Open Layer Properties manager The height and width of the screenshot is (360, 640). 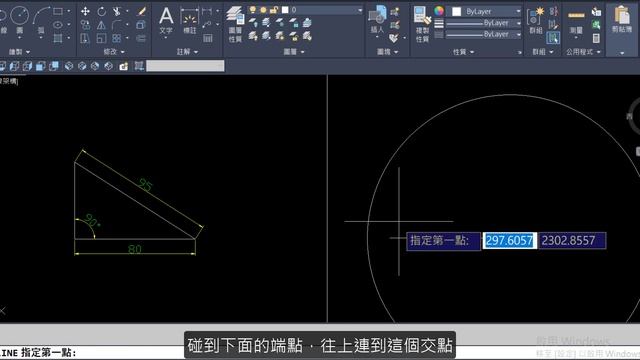[235, 24]
